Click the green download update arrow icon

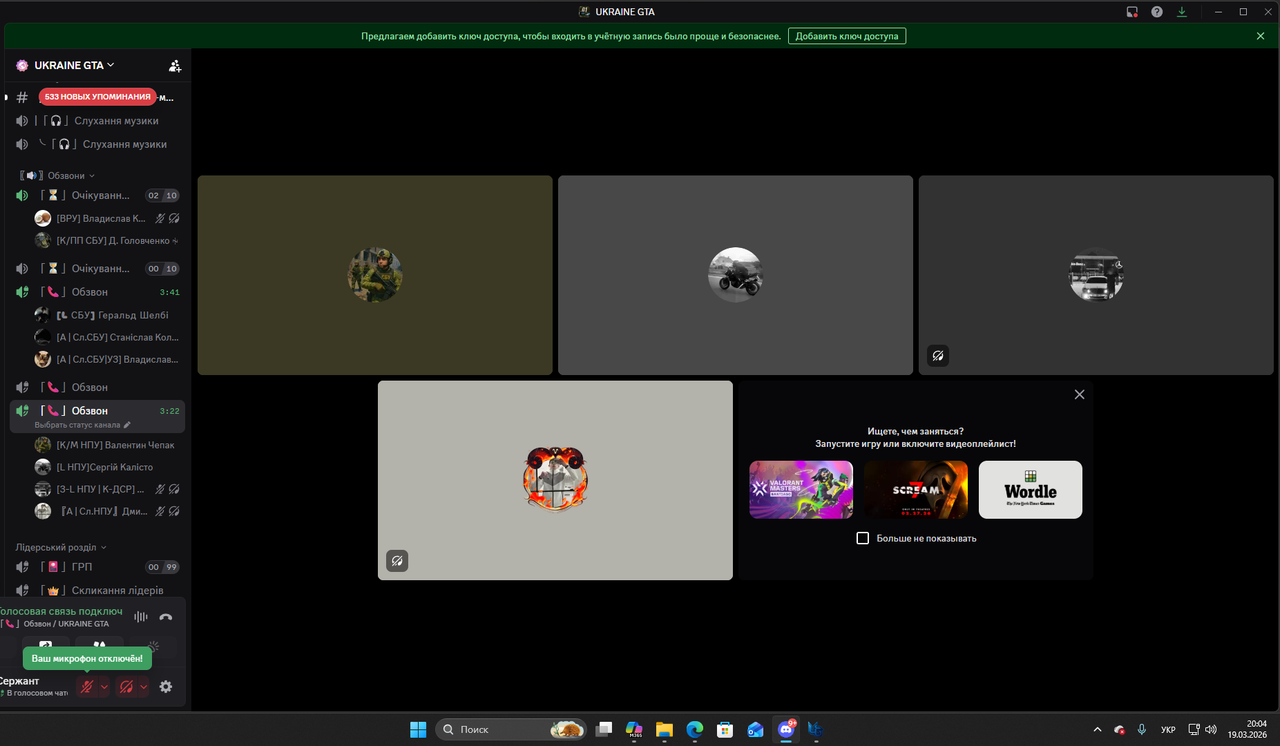pyautogui.click(x=1182, y=12)
